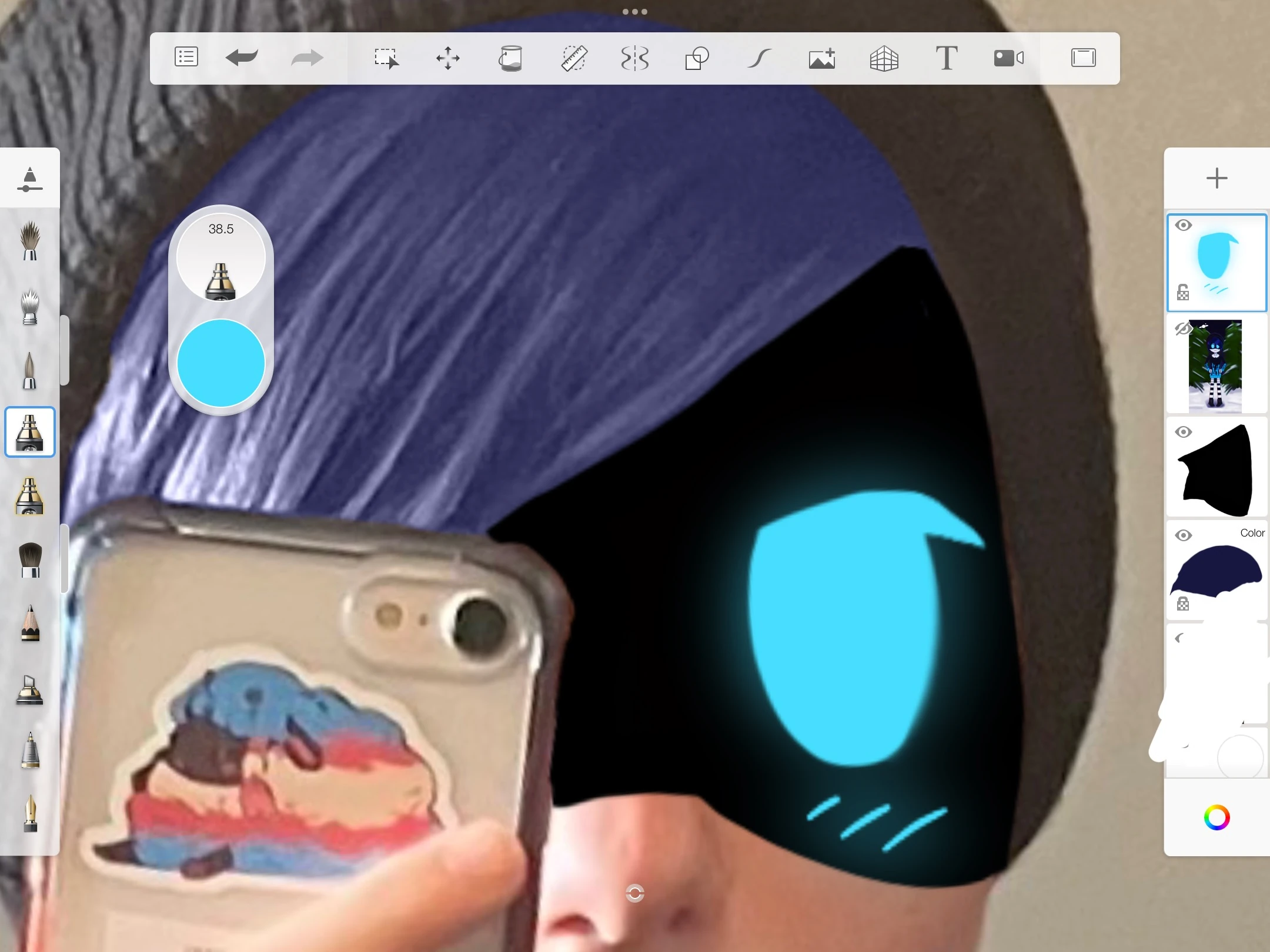The height and width of the screenshot is (952, 1270).
Task: Add a new layer with plus button
Action: tap(1216, 178)
